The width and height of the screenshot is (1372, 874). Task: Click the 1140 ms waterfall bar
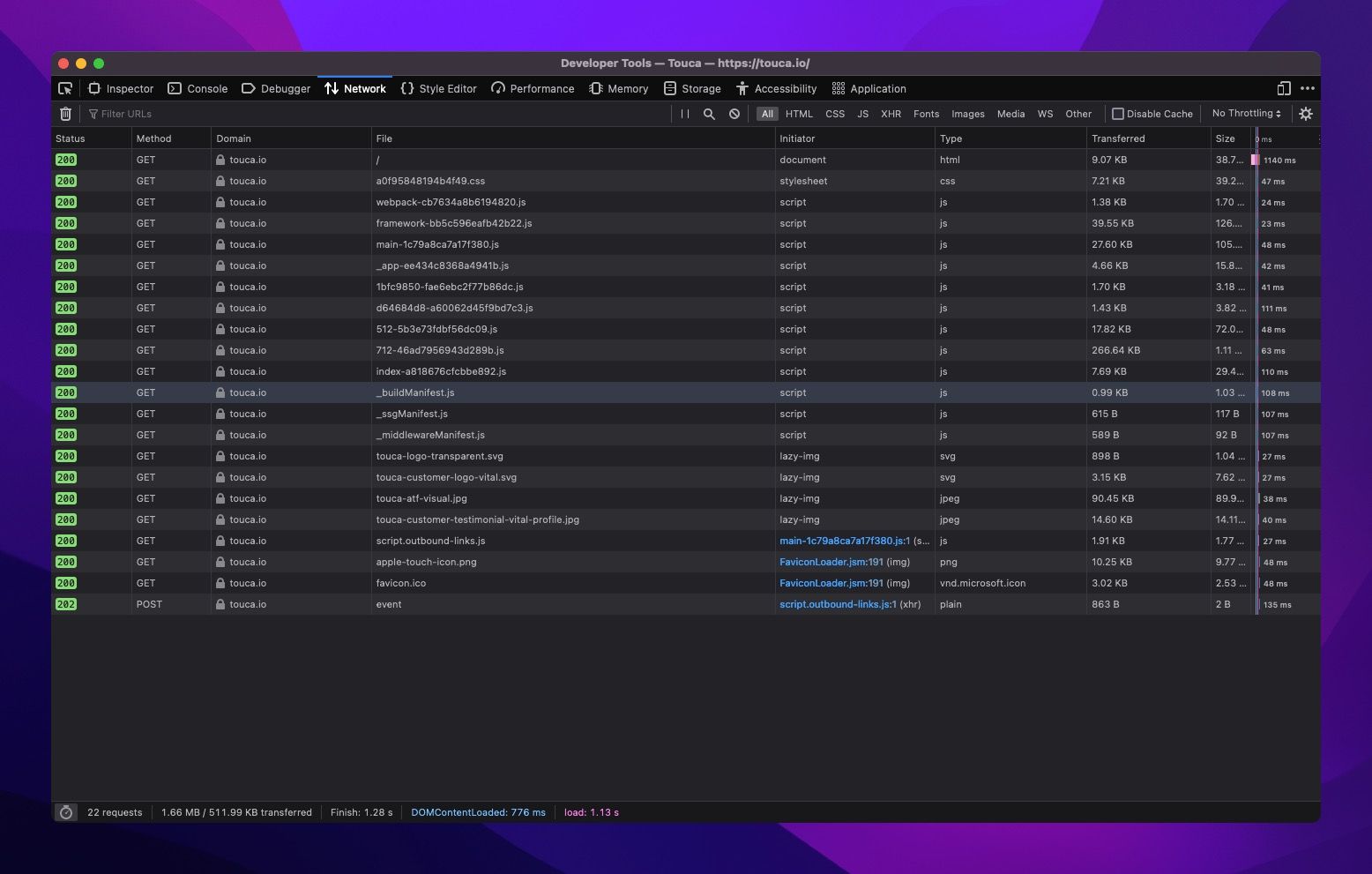(x=1255, y=160)
